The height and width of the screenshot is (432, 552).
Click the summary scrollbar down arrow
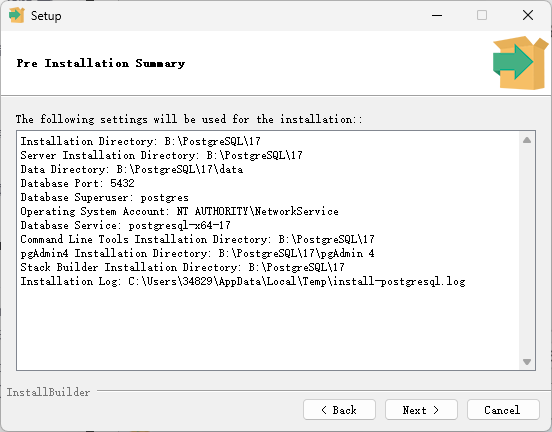point(527,362)
